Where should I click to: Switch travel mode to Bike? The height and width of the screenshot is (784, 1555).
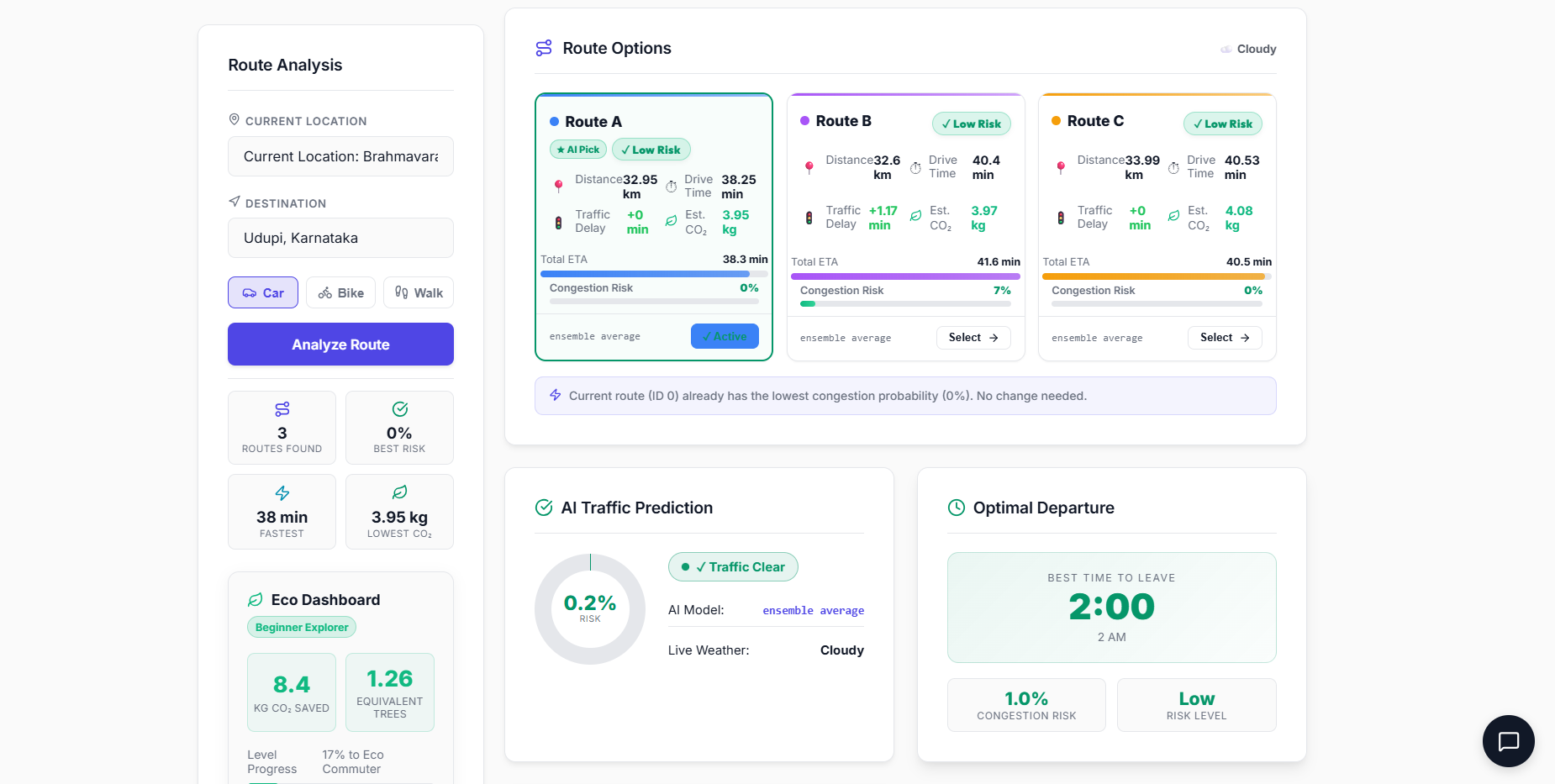pos(341,292)
